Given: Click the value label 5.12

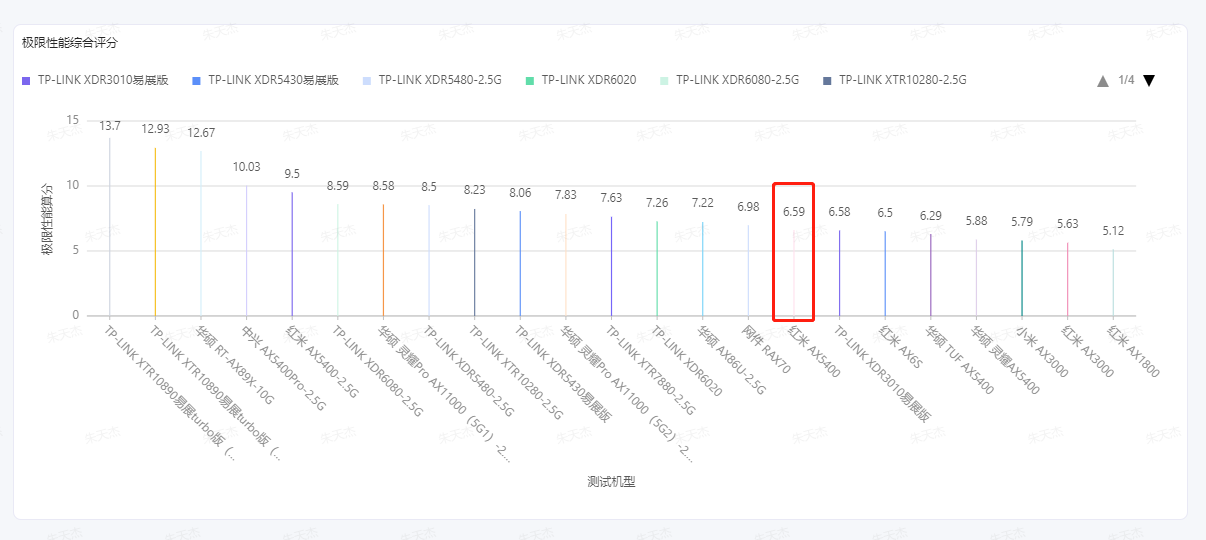Looking at the screenshot, I should coord(1113,231).
